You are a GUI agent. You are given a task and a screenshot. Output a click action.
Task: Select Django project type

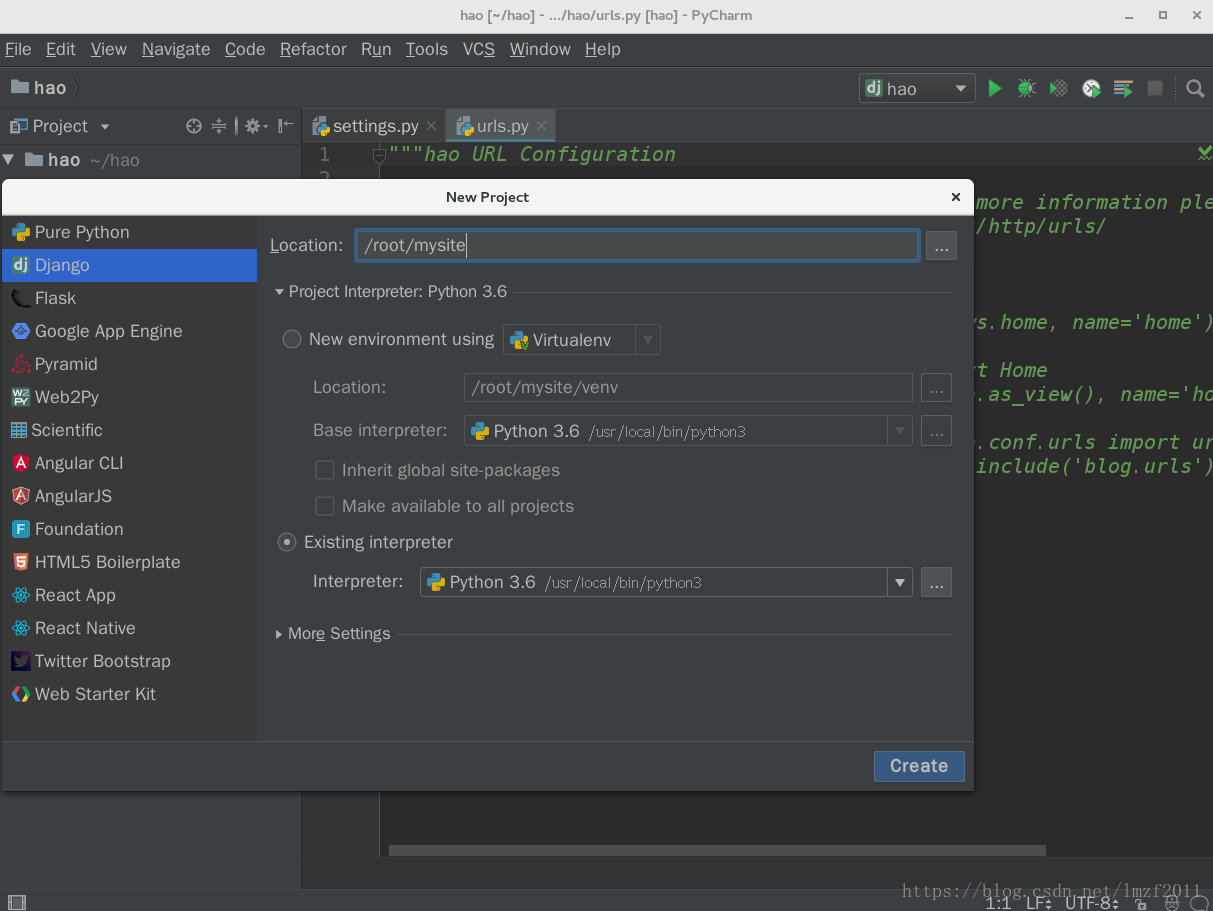129,265
